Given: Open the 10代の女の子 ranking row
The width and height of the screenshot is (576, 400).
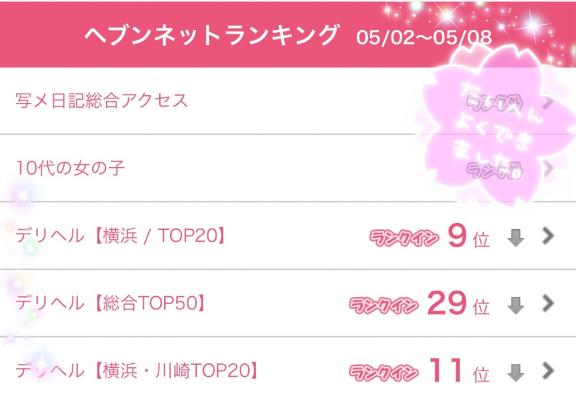Looking at the screenshot, I should point(288,168).
